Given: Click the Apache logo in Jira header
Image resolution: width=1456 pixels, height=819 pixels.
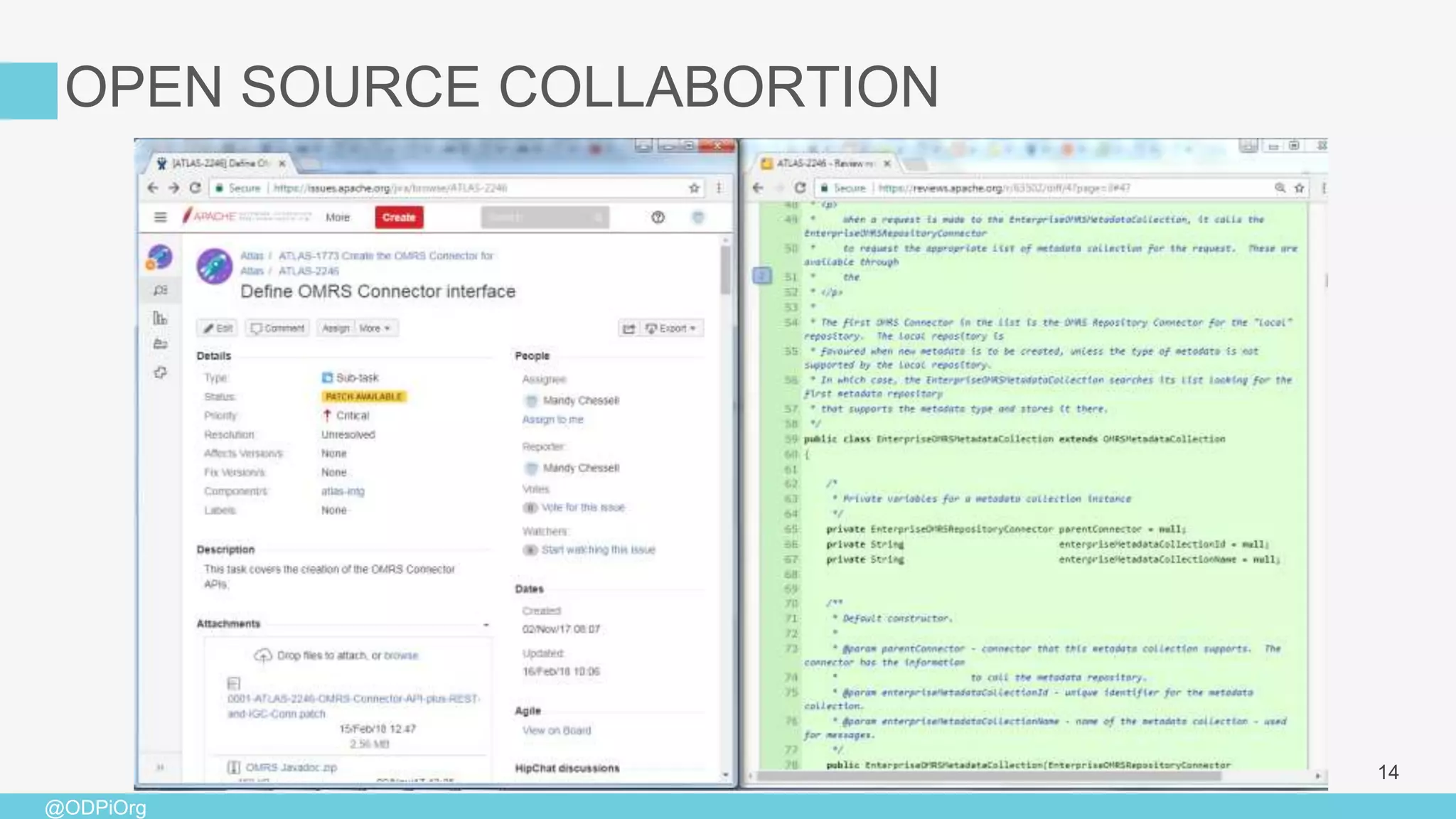Looking at the screenshot, I should (247, 216).
